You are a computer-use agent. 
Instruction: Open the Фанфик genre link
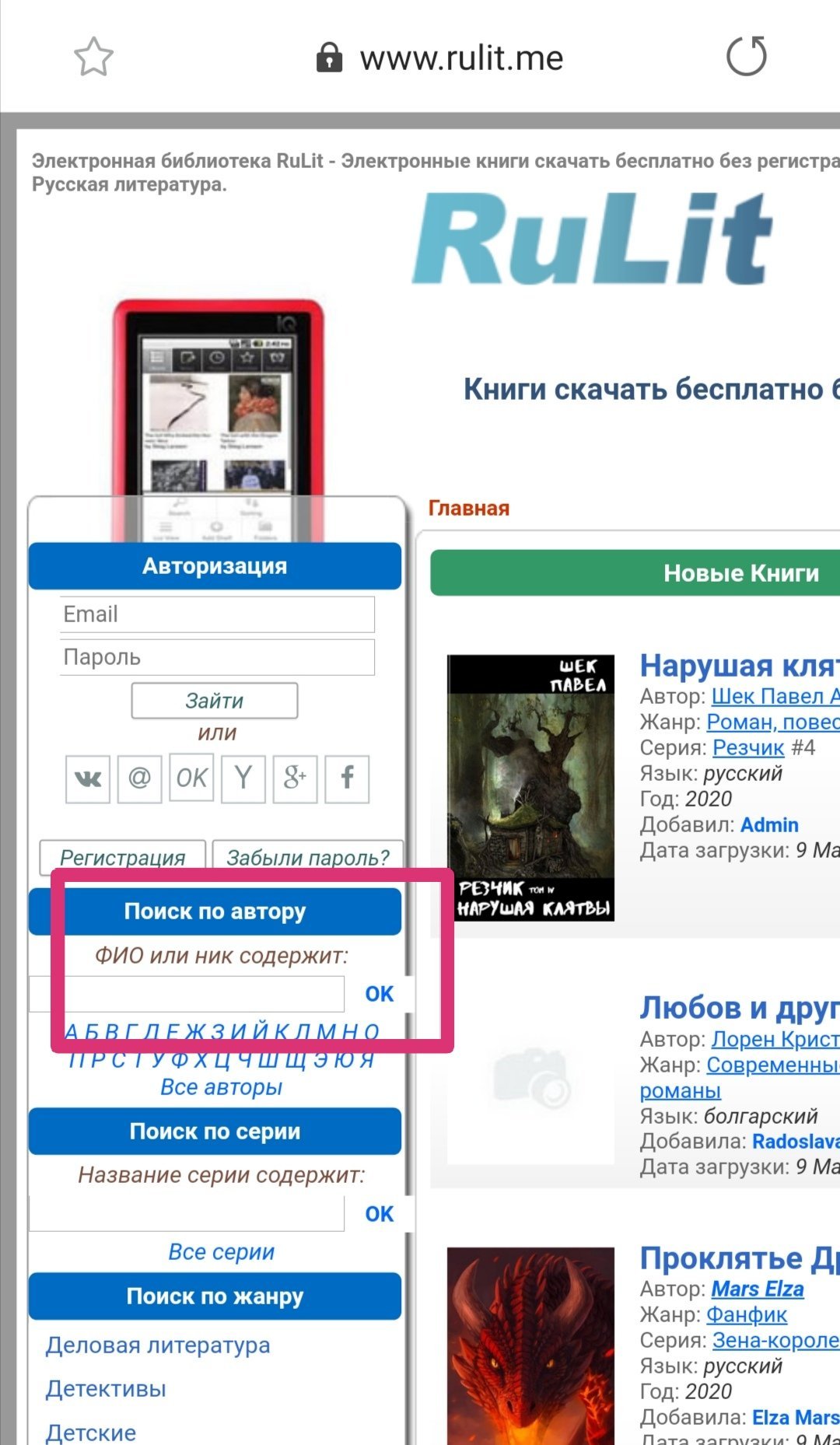click(747, 1314)
